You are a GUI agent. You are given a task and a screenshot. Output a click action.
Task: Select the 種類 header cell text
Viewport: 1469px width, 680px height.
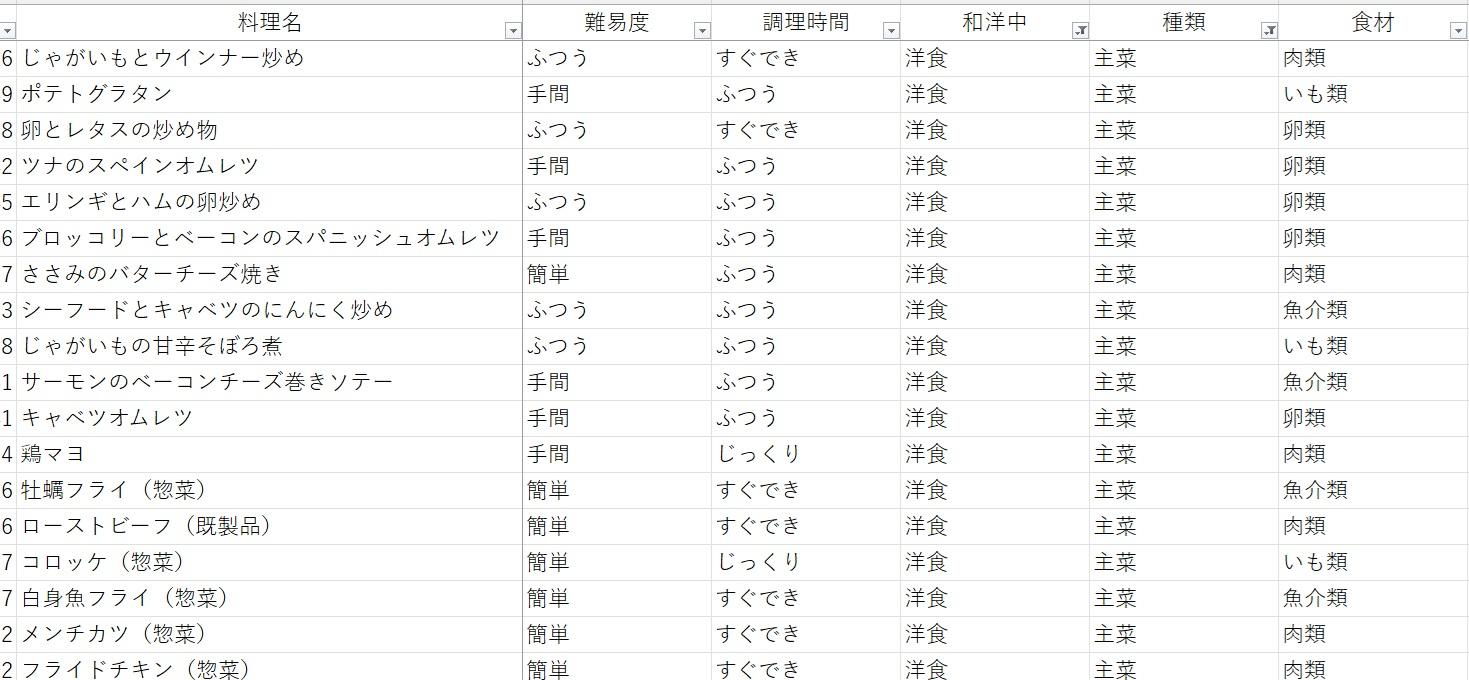tap(1184, 22)
